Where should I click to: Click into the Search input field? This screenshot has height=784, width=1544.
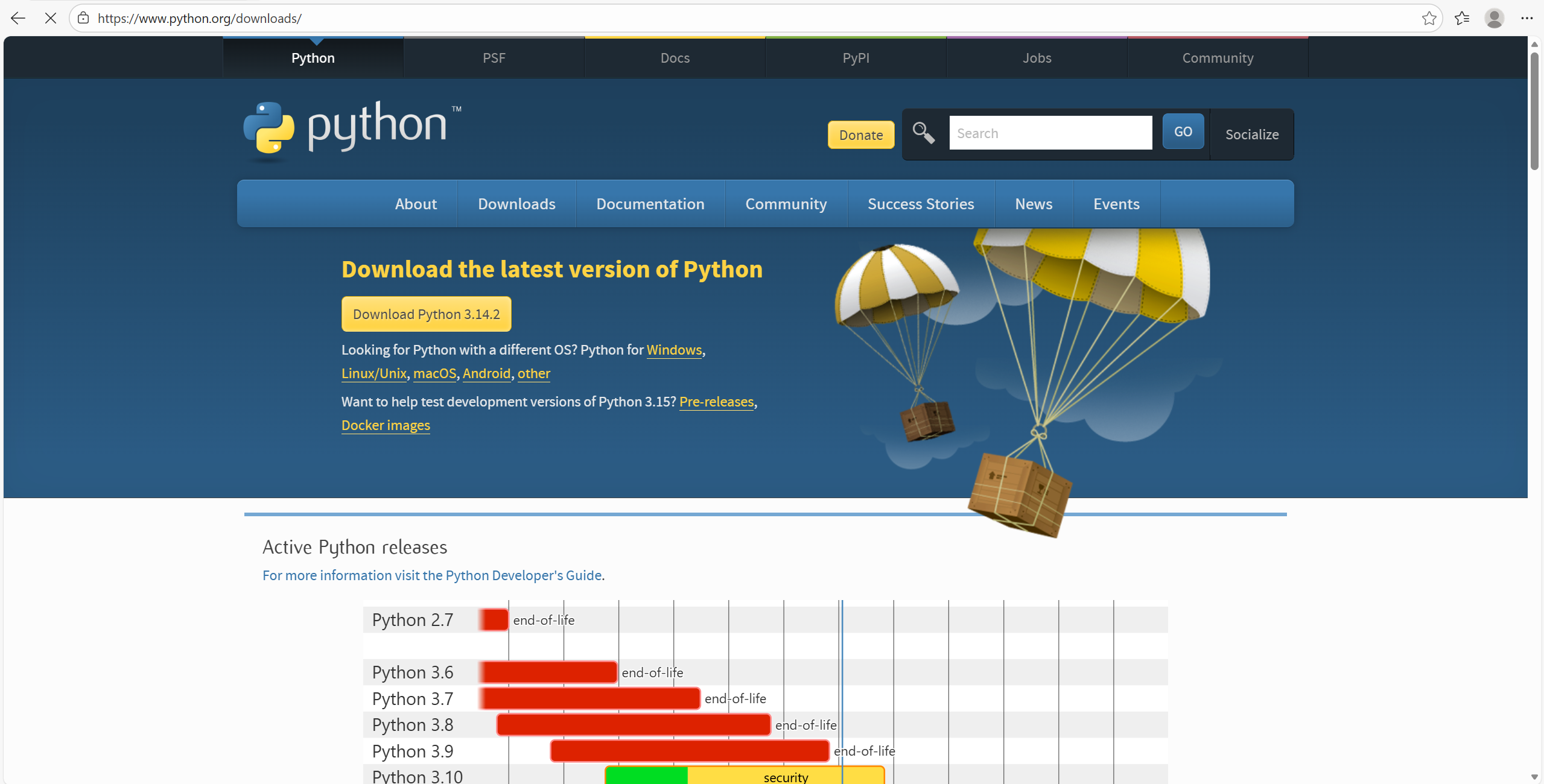click(x=1050, y=133)
